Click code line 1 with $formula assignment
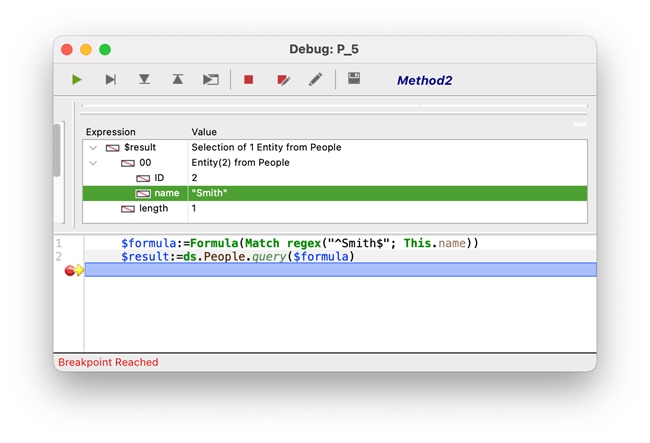 click(x=300, y=243)
